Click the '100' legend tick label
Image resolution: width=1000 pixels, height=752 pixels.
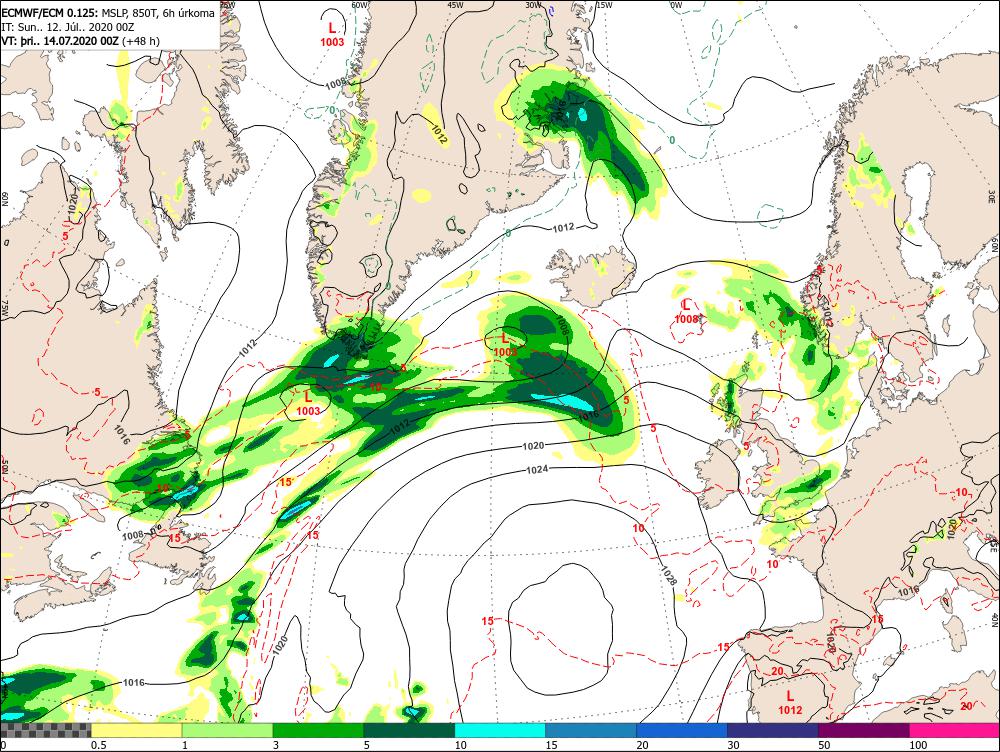click(918, 745)
